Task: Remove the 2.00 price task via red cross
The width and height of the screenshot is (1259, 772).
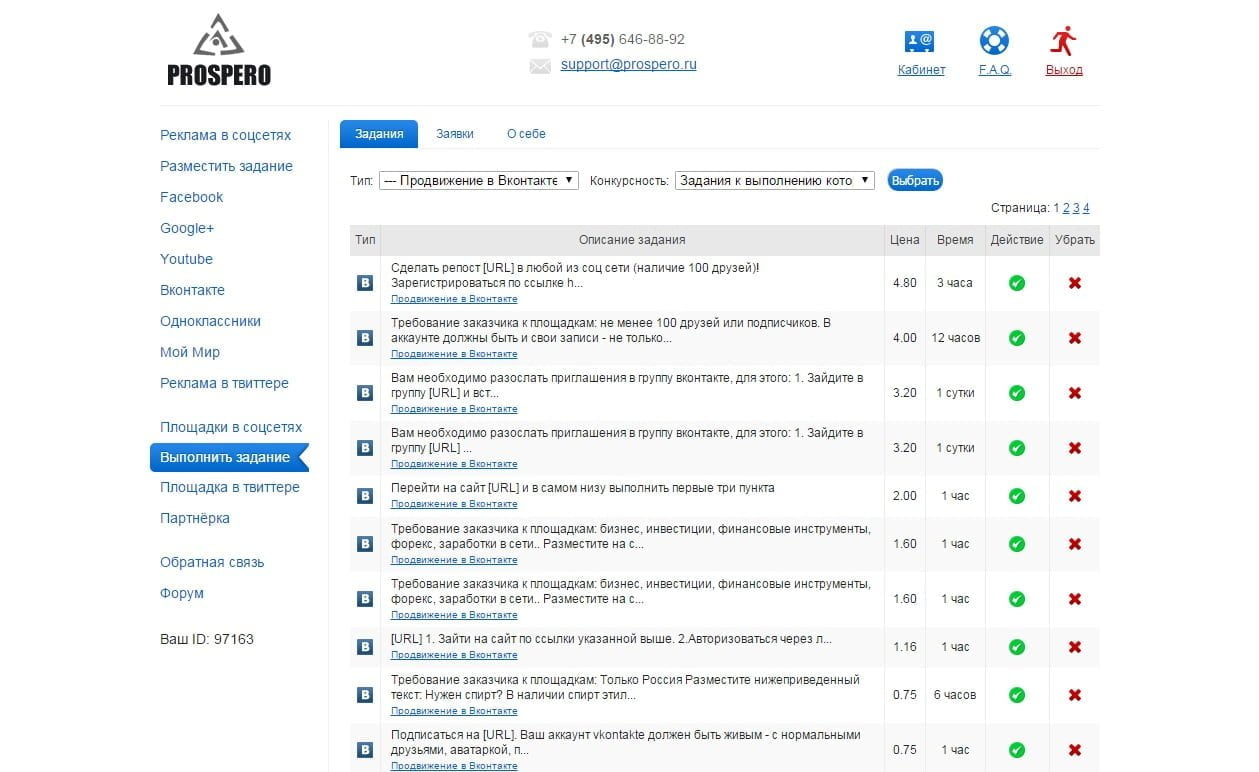Action: (1075, 496)
